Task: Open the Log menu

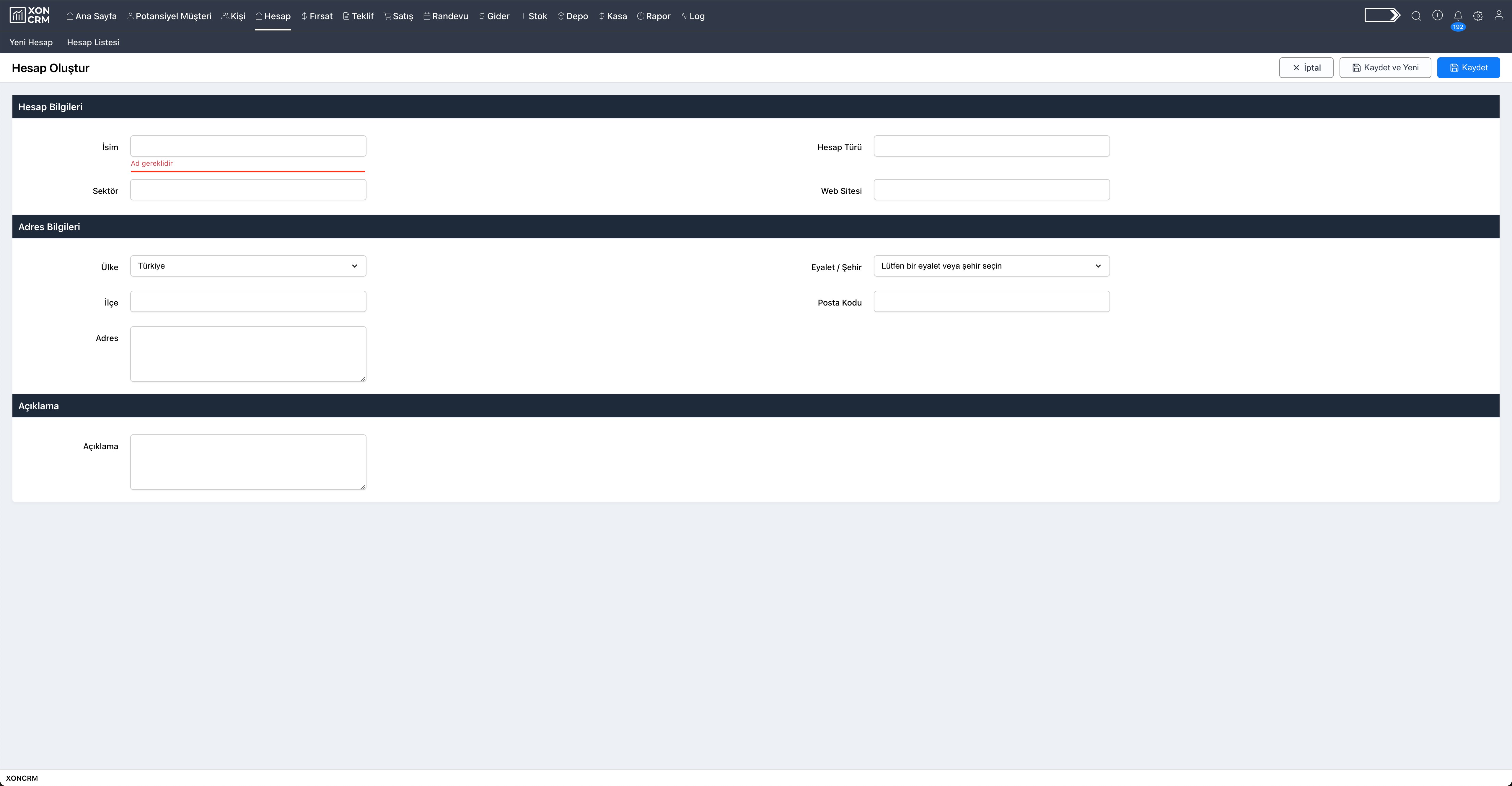Action: [x=693, y=16]
